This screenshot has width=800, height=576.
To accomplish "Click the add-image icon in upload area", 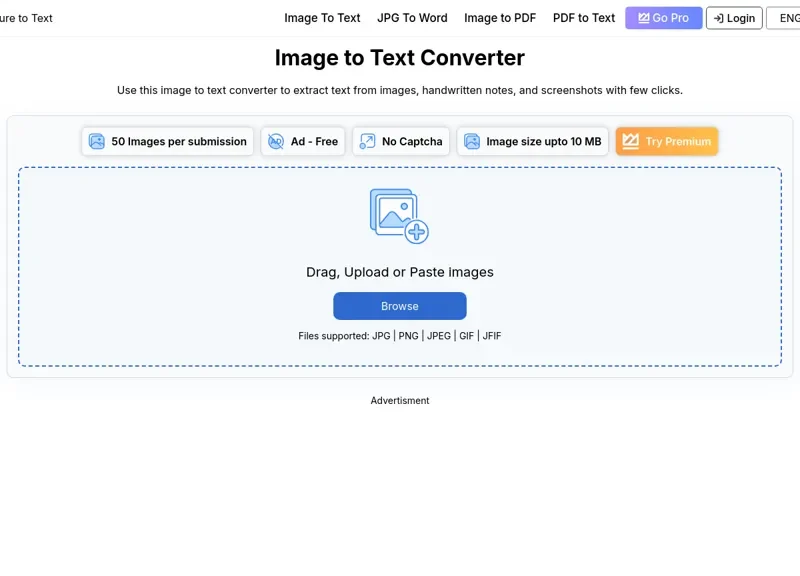I will pos(400,213).
